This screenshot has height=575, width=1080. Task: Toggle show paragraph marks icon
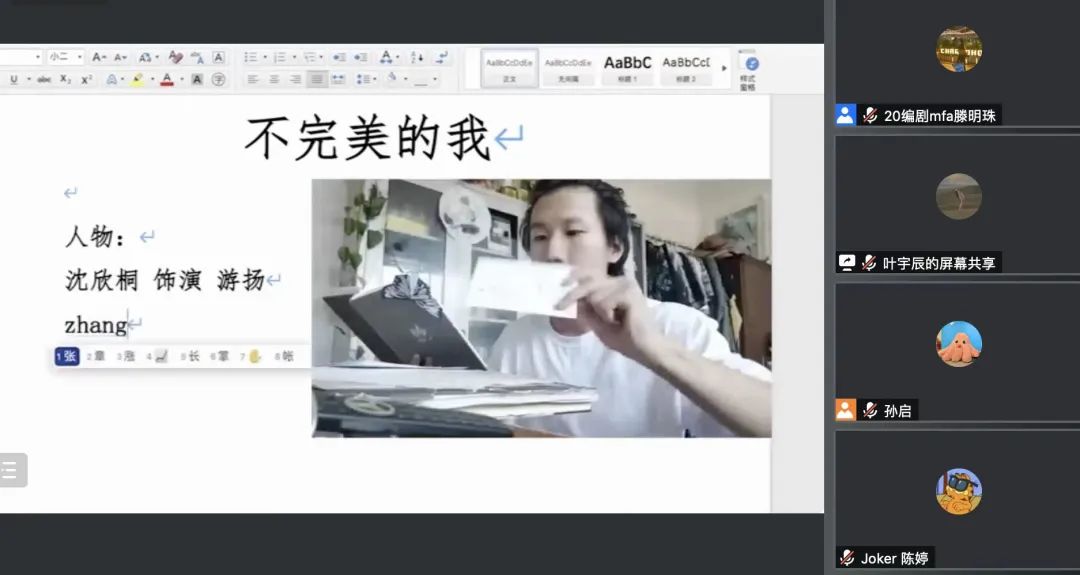(442, 57)
